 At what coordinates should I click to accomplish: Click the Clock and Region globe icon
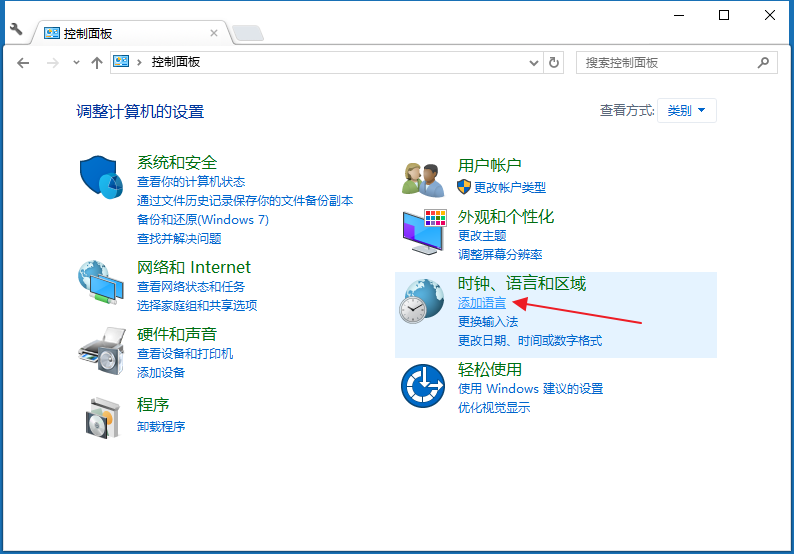[x=421, y=300]
